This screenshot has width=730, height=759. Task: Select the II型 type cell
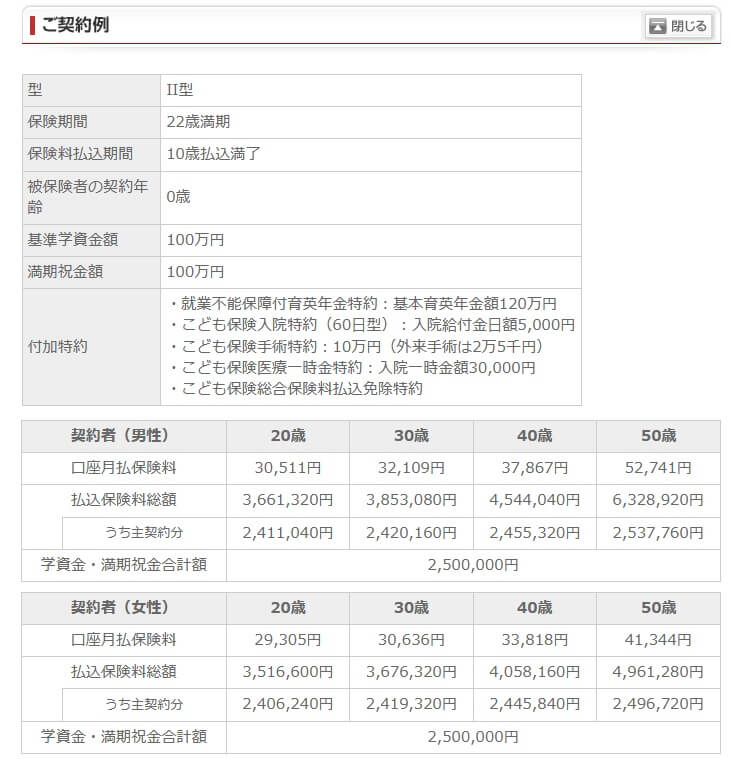click(x=186, y=90)
